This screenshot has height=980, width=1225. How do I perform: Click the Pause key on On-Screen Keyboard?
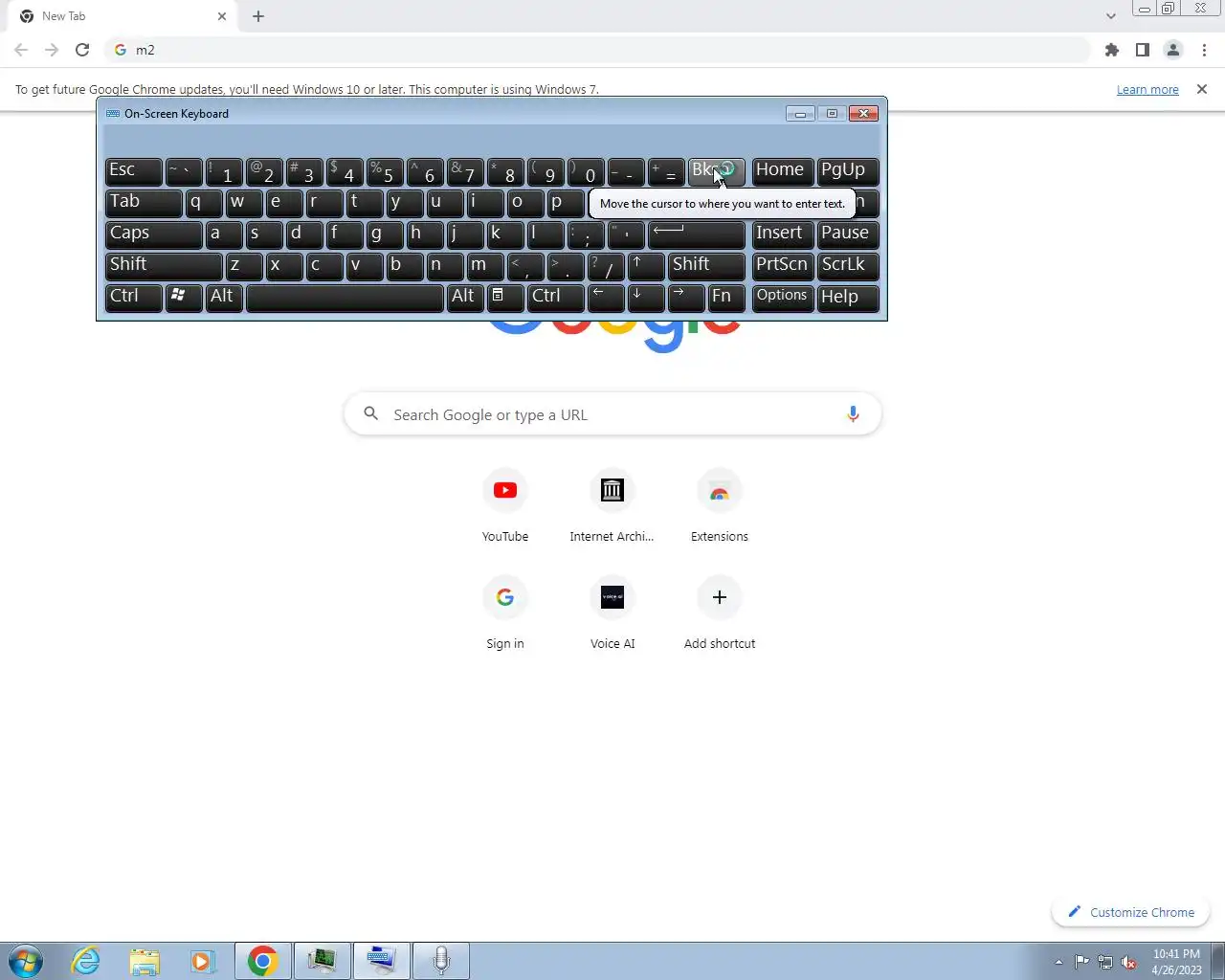point(847,234)
